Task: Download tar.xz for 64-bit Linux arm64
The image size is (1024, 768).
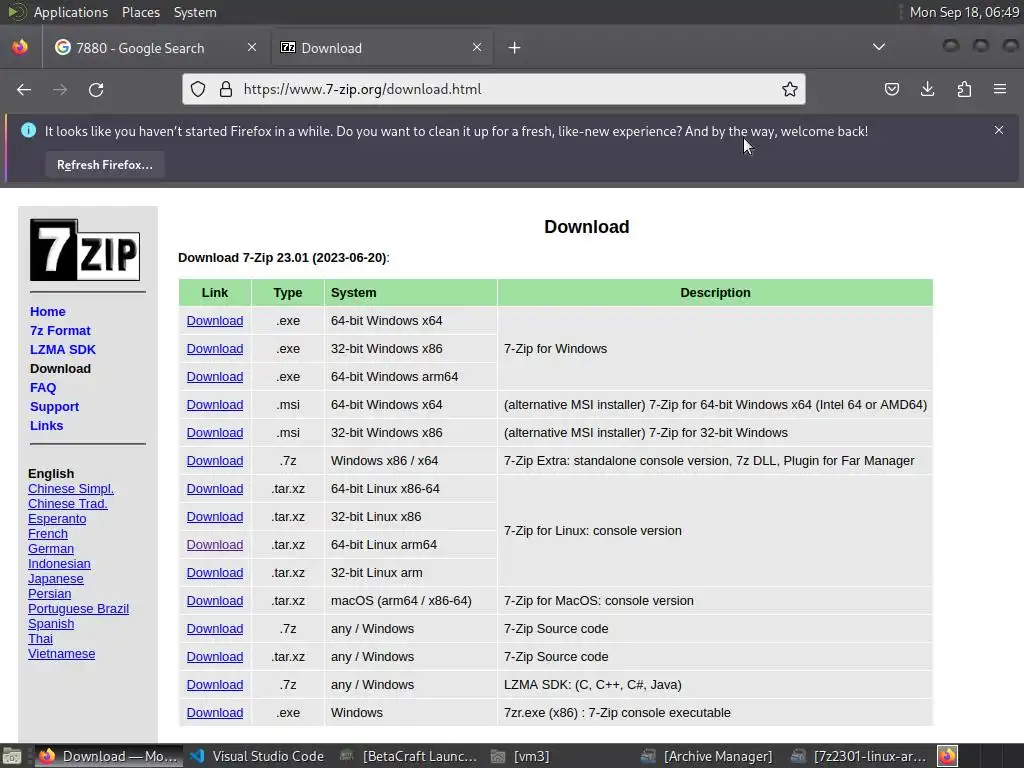Action: point(215,545)
